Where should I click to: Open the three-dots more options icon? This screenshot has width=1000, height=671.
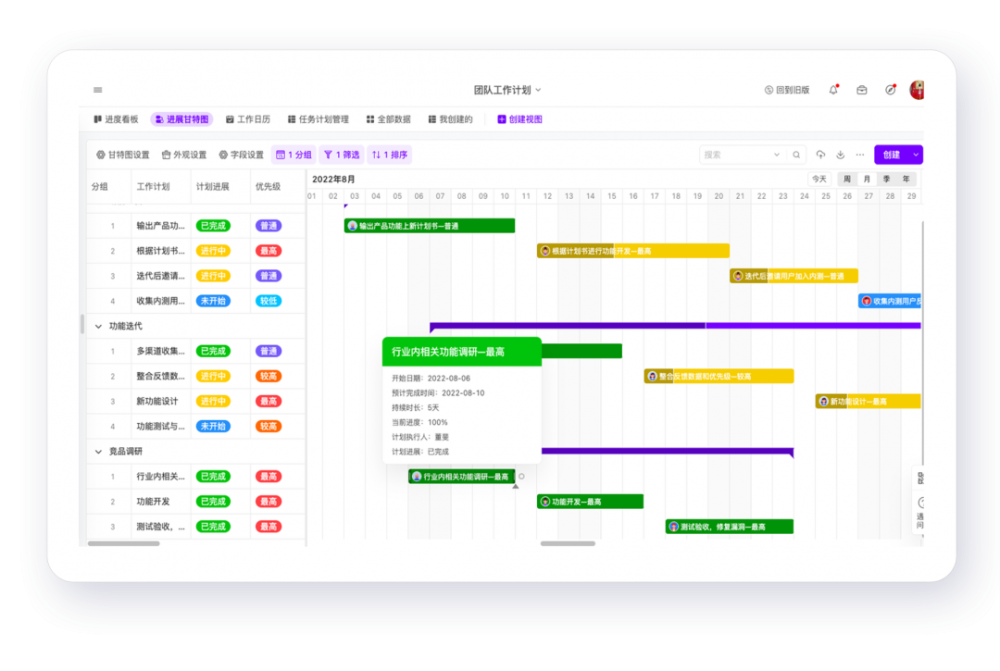coord(860,155)
